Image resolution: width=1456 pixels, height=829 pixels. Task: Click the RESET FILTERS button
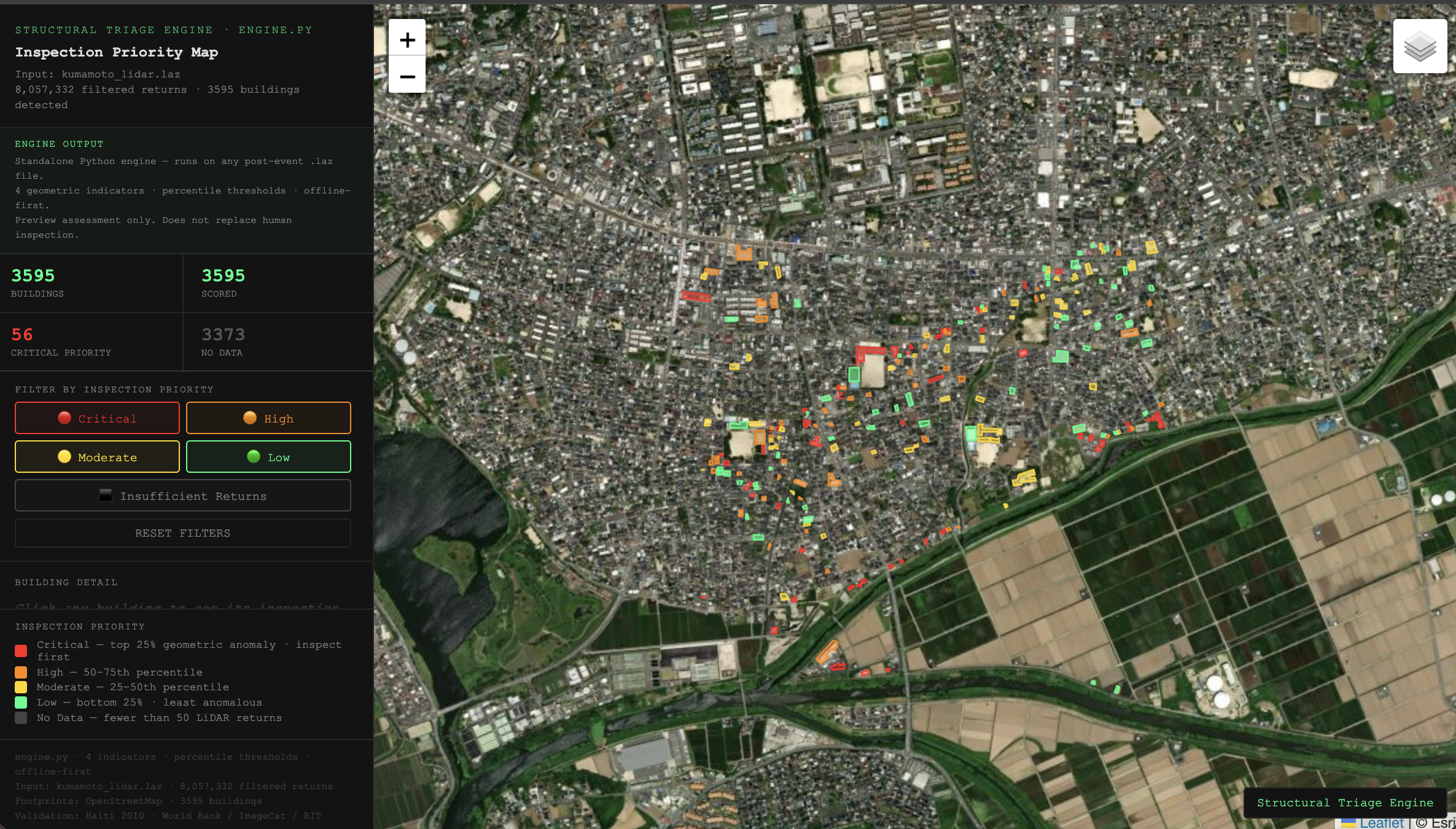pyautogui.click(x=183, y=533)
